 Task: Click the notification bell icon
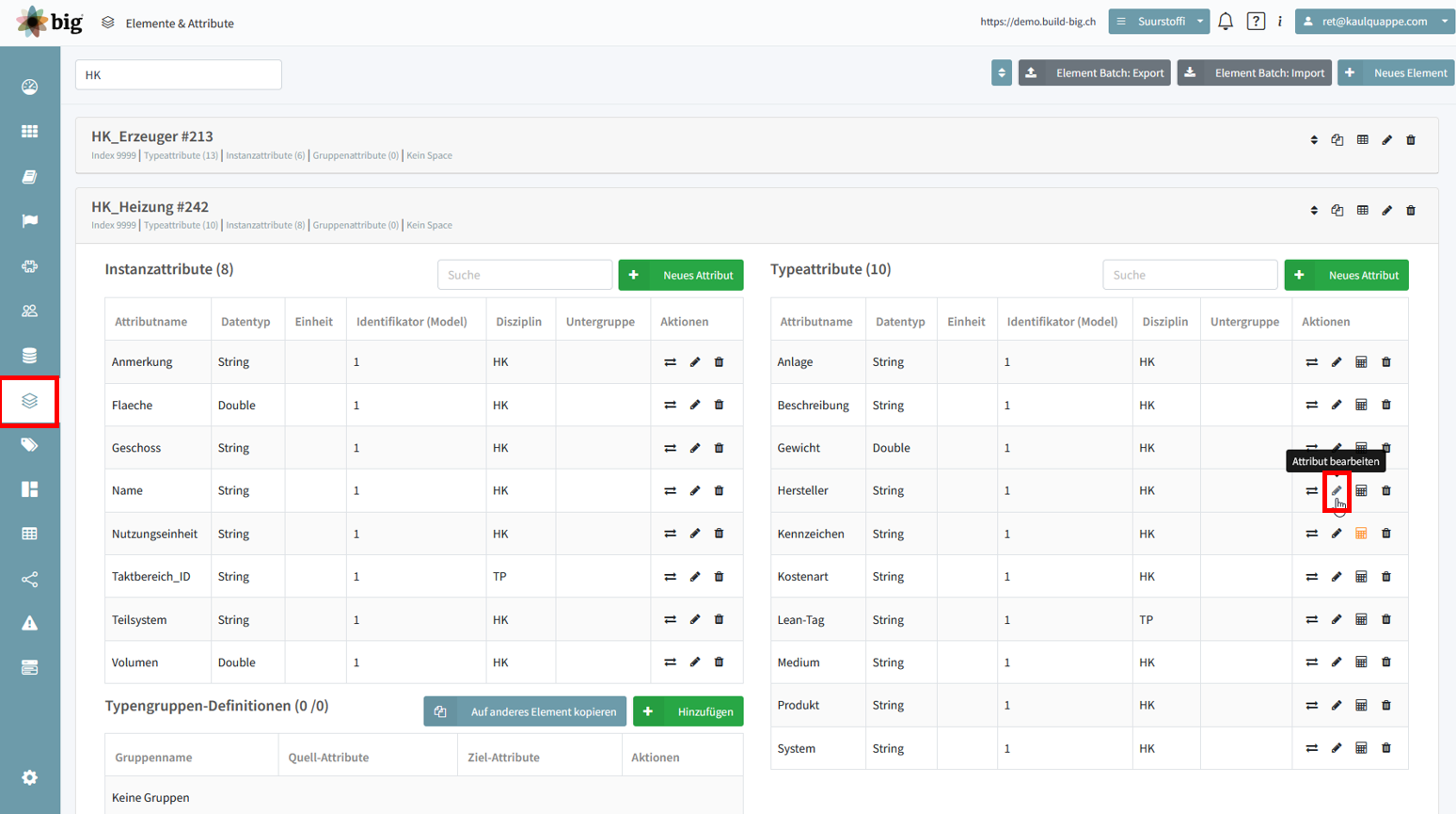(x=1226, y=22)
